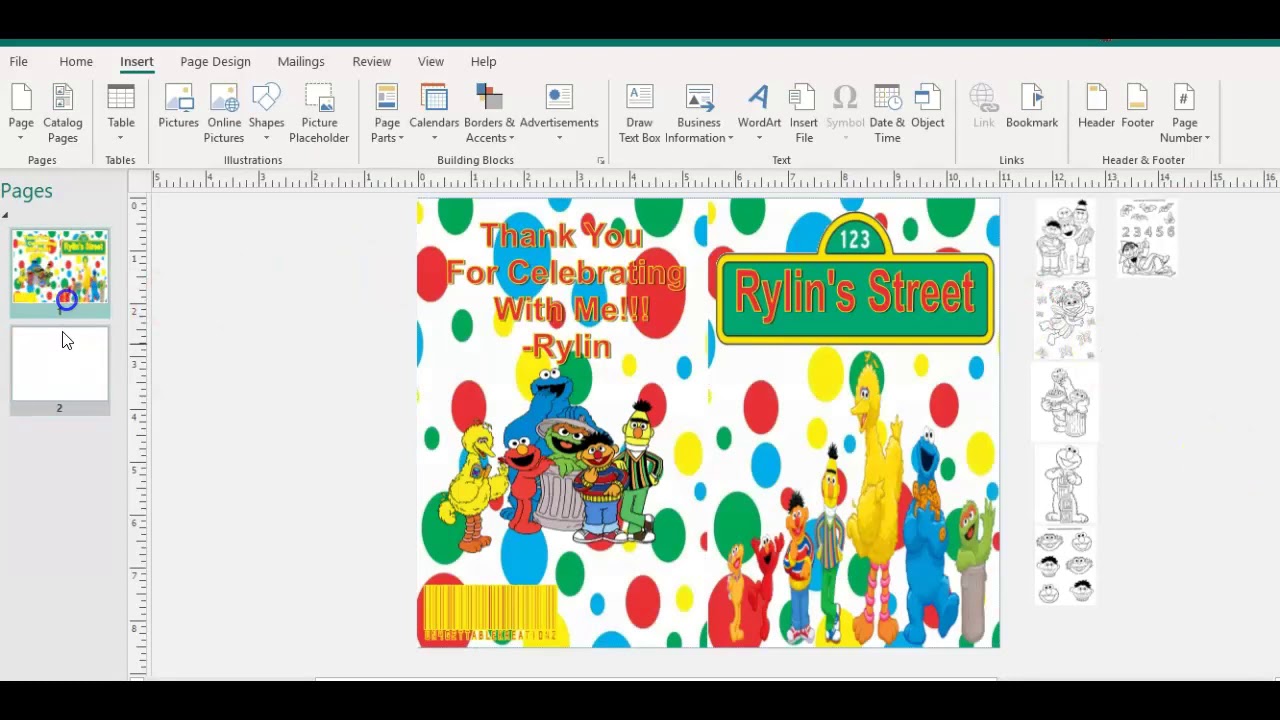This screenshot has height=720, width=1280.
Task: Click the 'Thank You For Celebrating' text
Action: click(565, 254)
